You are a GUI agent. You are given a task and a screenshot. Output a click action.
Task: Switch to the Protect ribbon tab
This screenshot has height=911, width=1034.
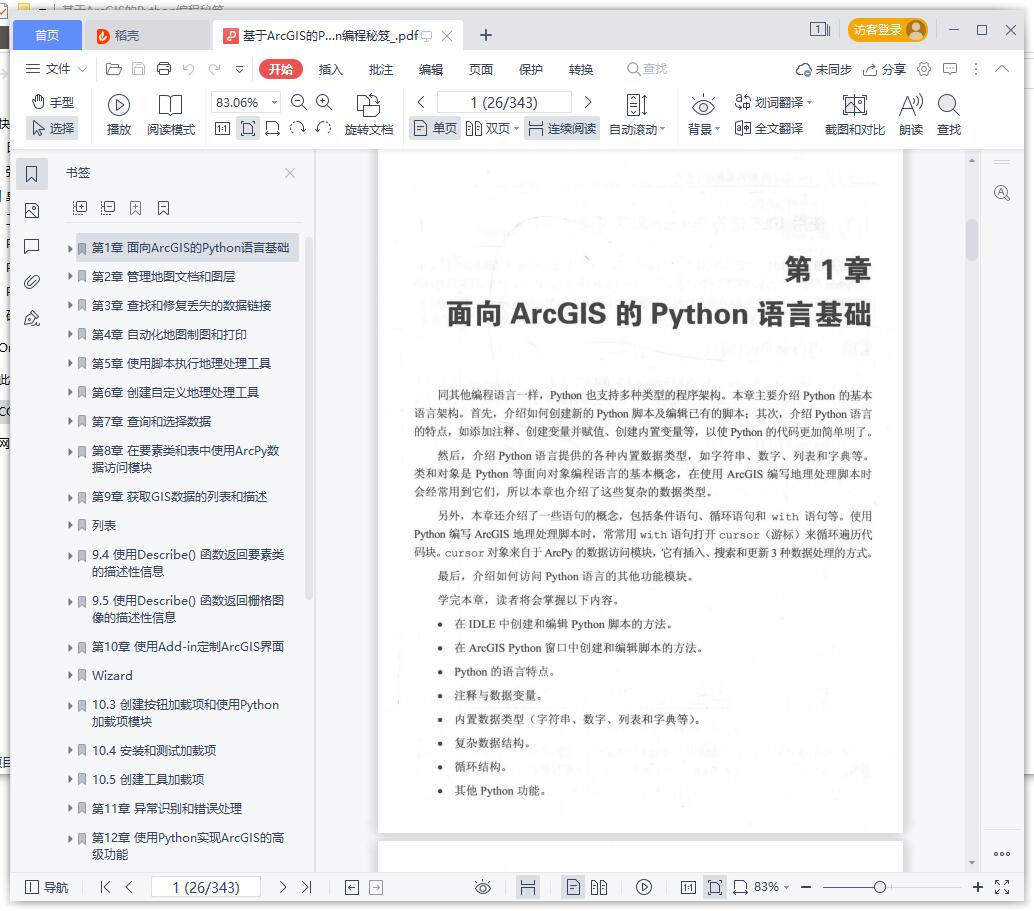[531, 69]
